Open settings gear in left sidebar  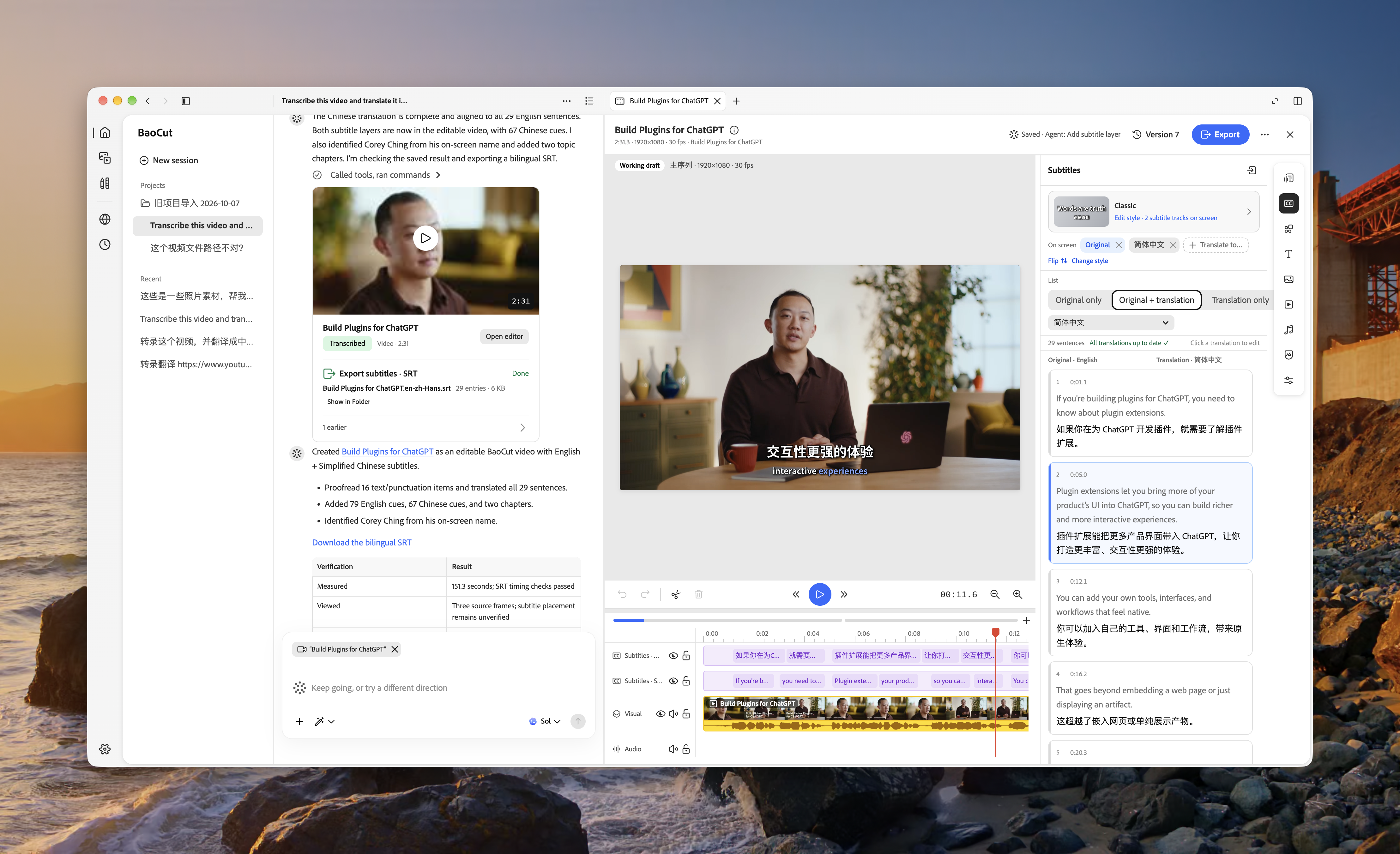coord(105,749)
